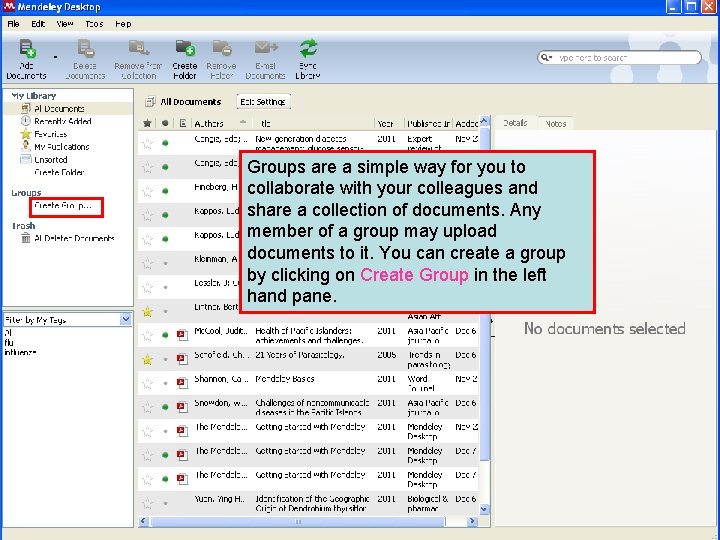The height and width of the screenshot is (540, 720).
Task: Open the search options dropdown arrow
Action: point(550,57)
